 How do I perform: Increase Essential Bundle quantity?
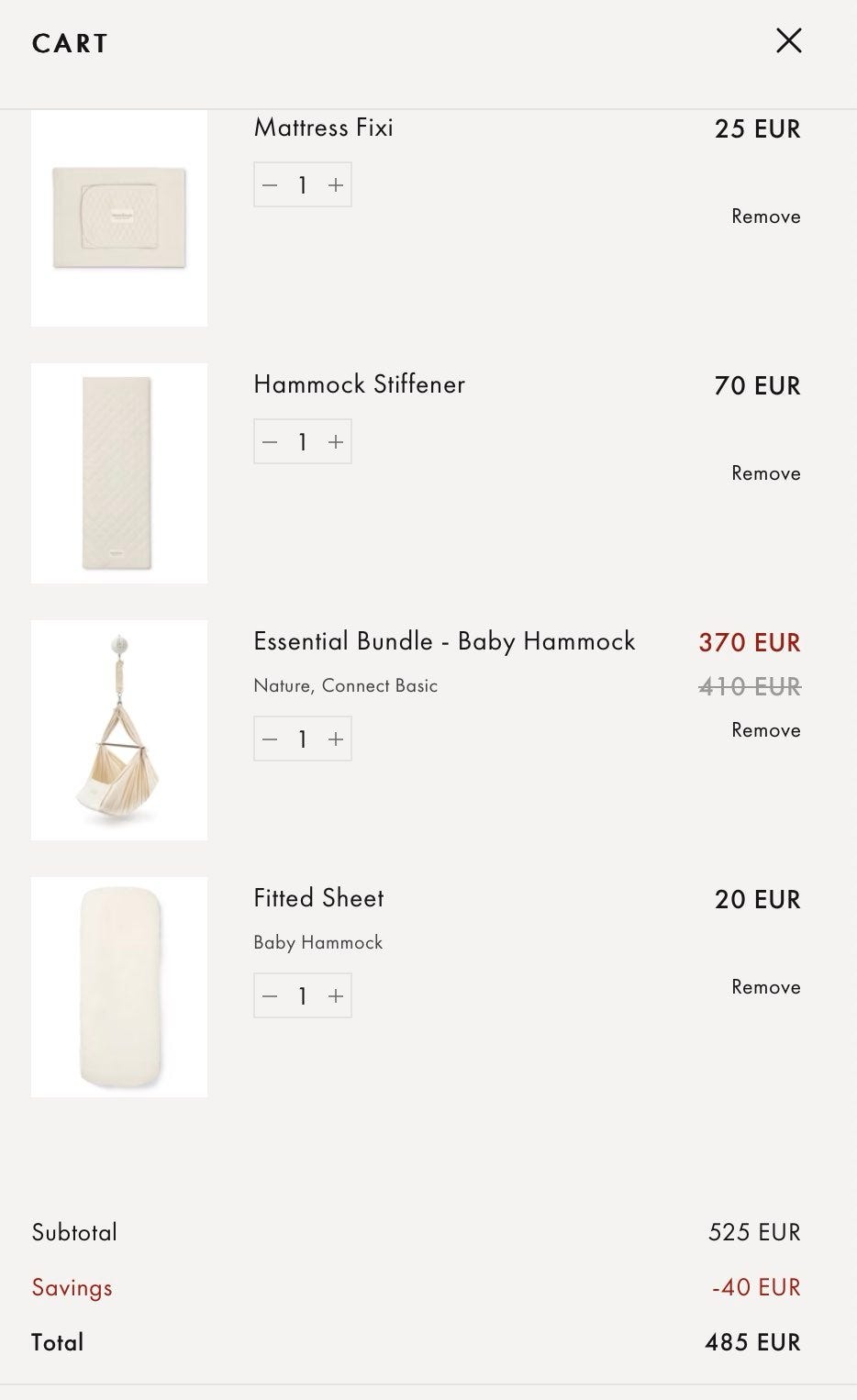[336, 739]
